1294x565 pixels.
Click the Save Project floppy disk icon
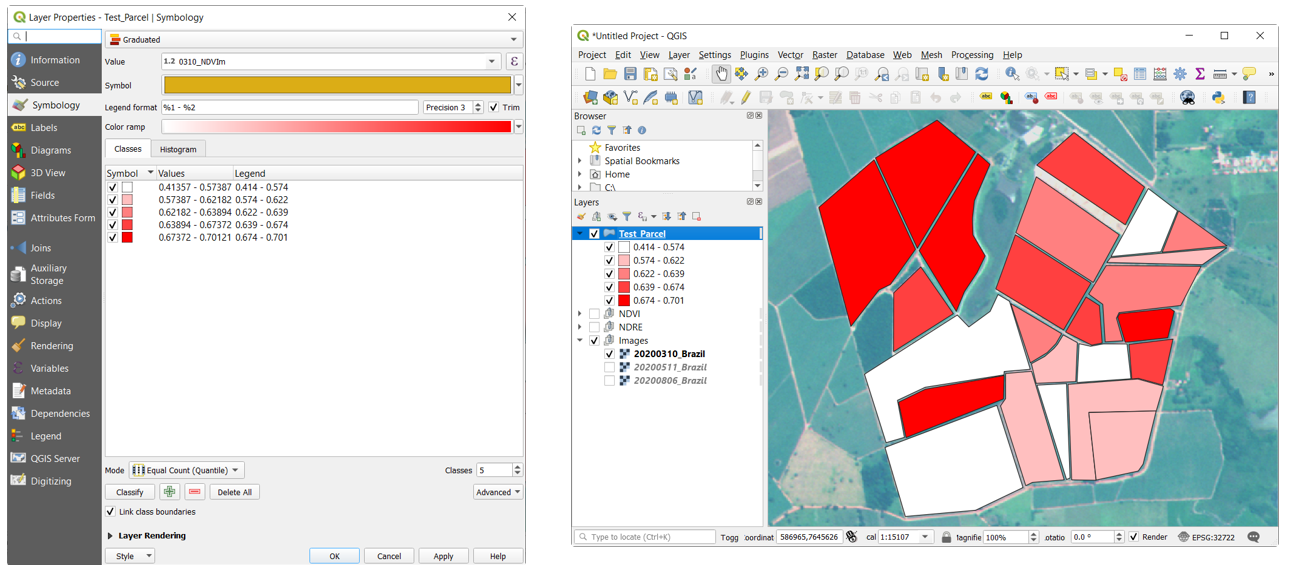tap(630, 74)
